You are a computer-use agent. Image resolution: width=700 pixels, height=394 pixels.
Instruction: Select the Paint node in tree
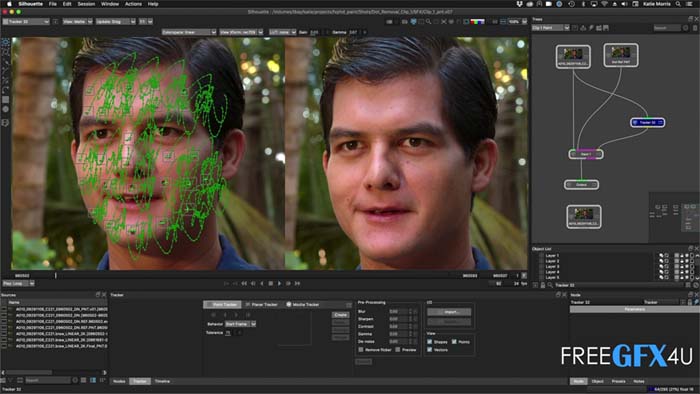coord(586,154)
